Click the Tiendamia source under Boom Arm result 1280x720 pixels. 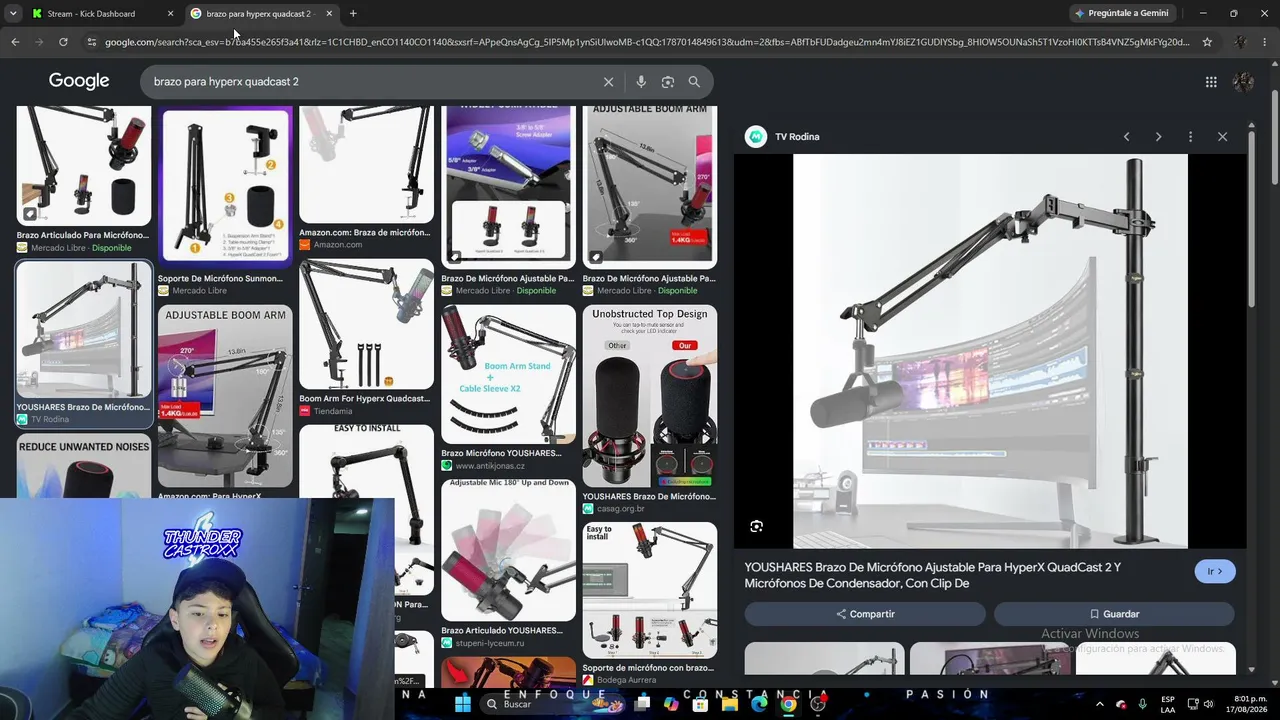(333, 411)
